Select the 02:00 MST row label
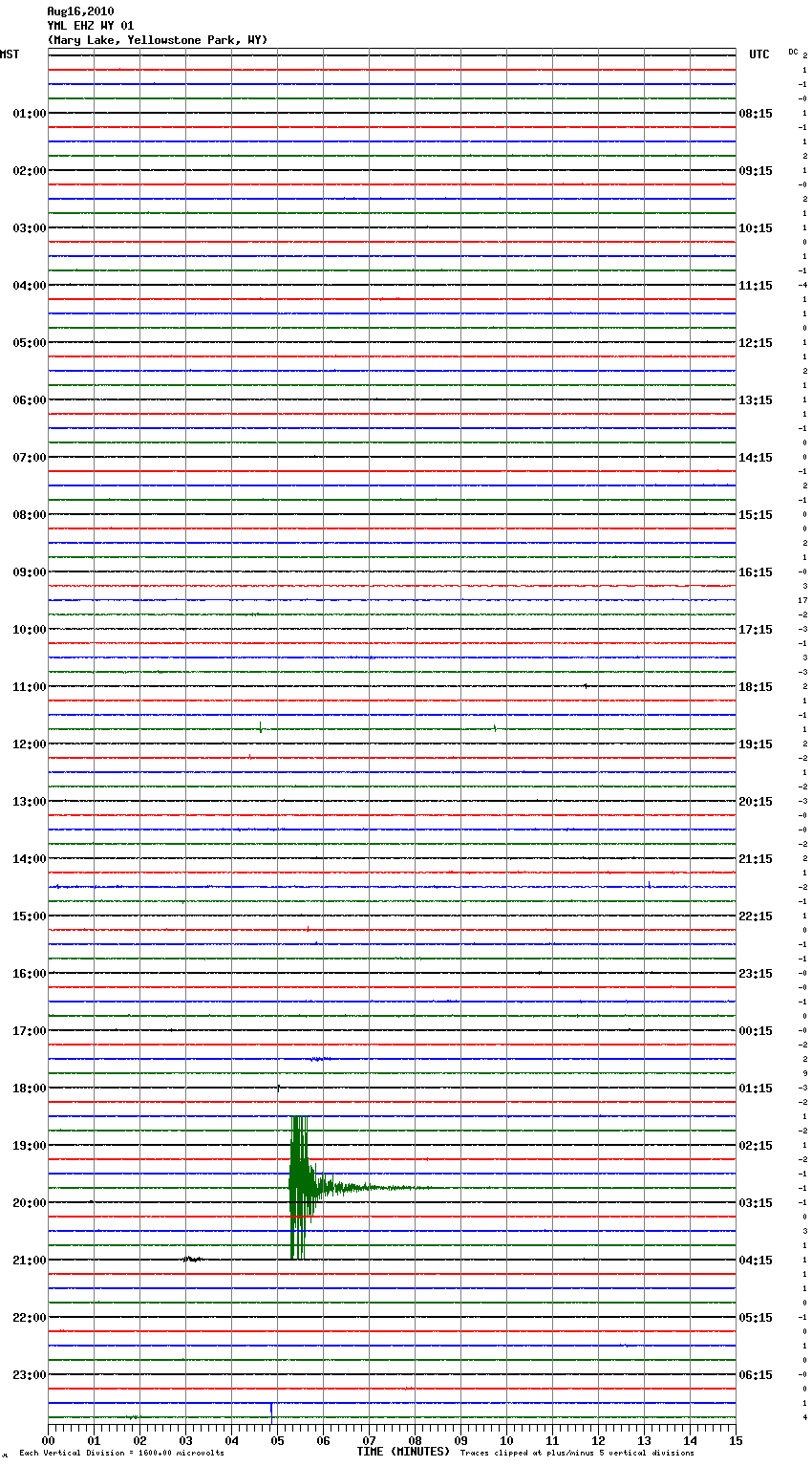Viewport: 812px width, 1466px height. point(30,171)
